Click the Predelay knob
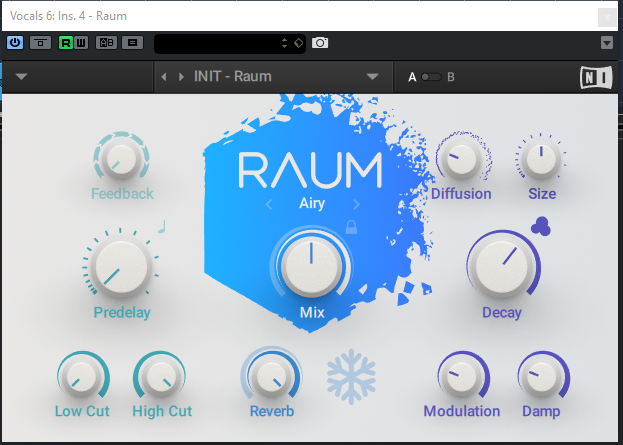Screen dimensions: 623x445 tap(121, 267)
